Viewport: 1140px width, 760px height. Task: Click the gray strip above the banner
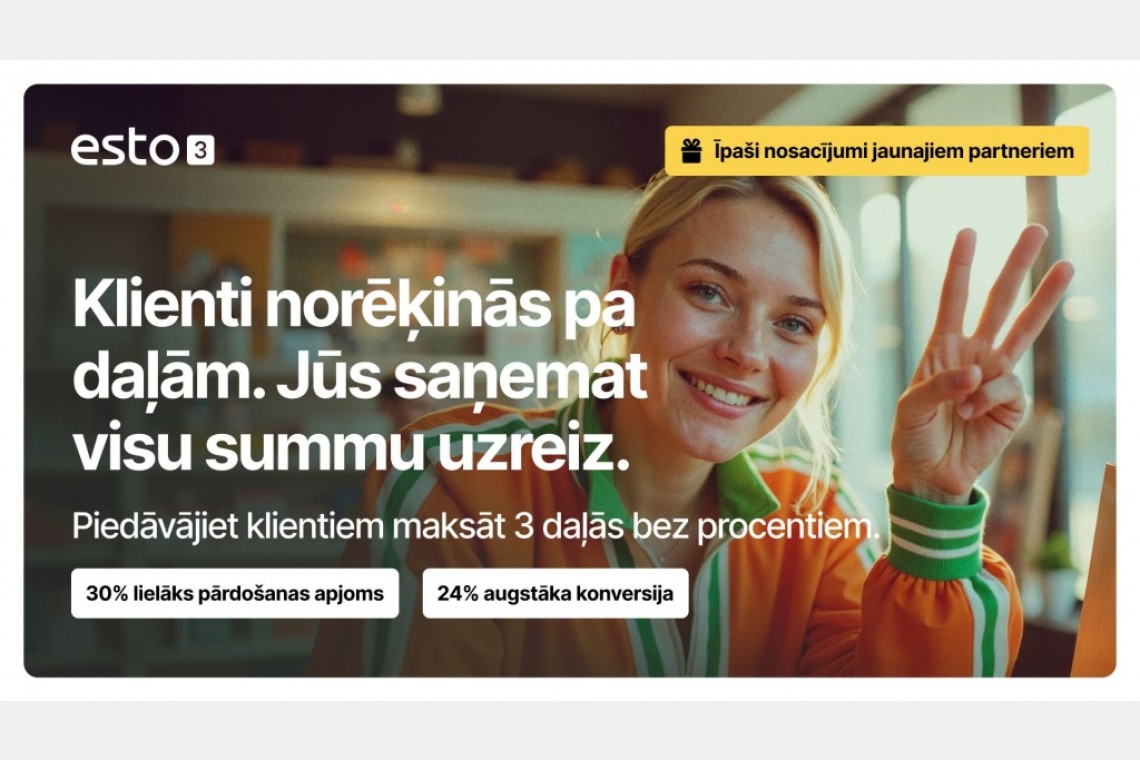(x=570, y=30)
